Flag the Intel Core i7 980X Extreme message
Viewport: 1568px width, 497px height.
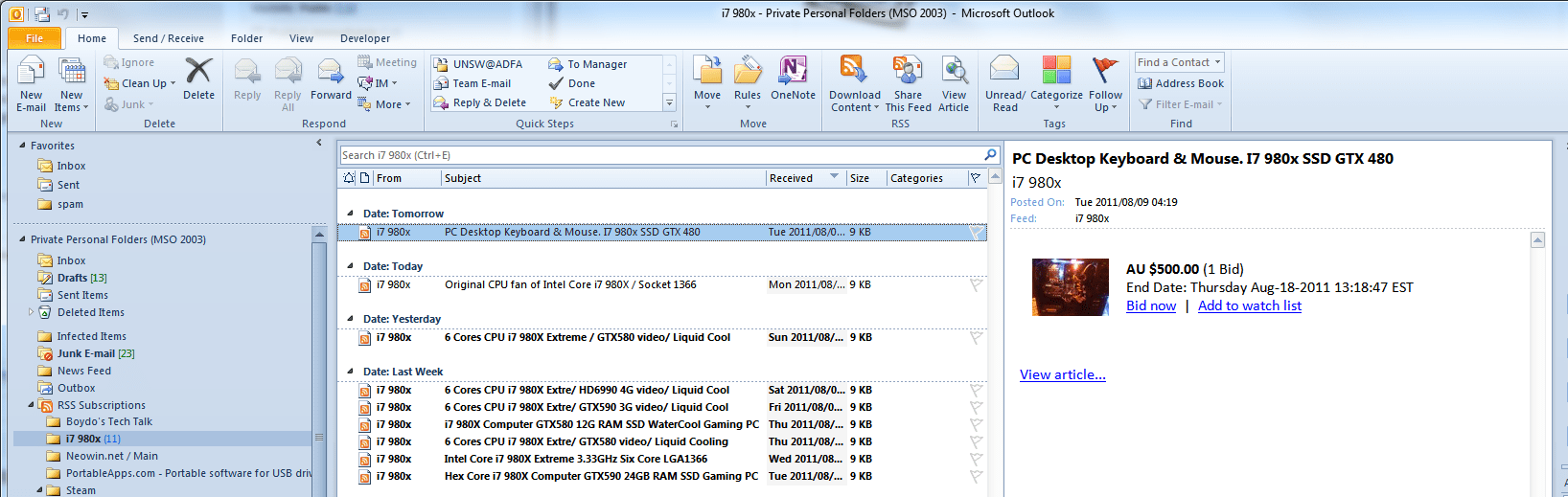[x=976, y=459]
